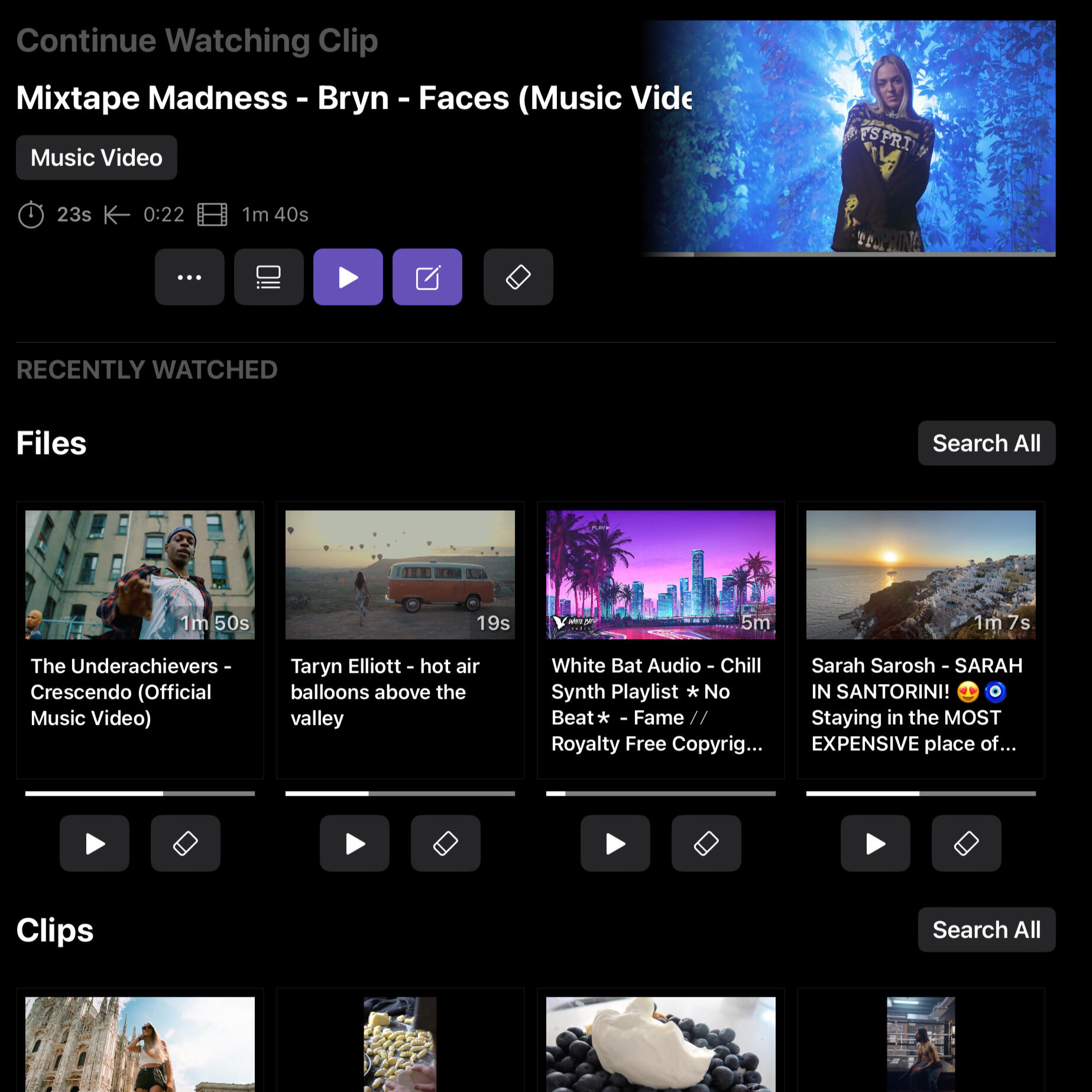Open the more options ellipsis menu
The image size is (1092, 1092).
pyautogui.click(x=189, y=277)
